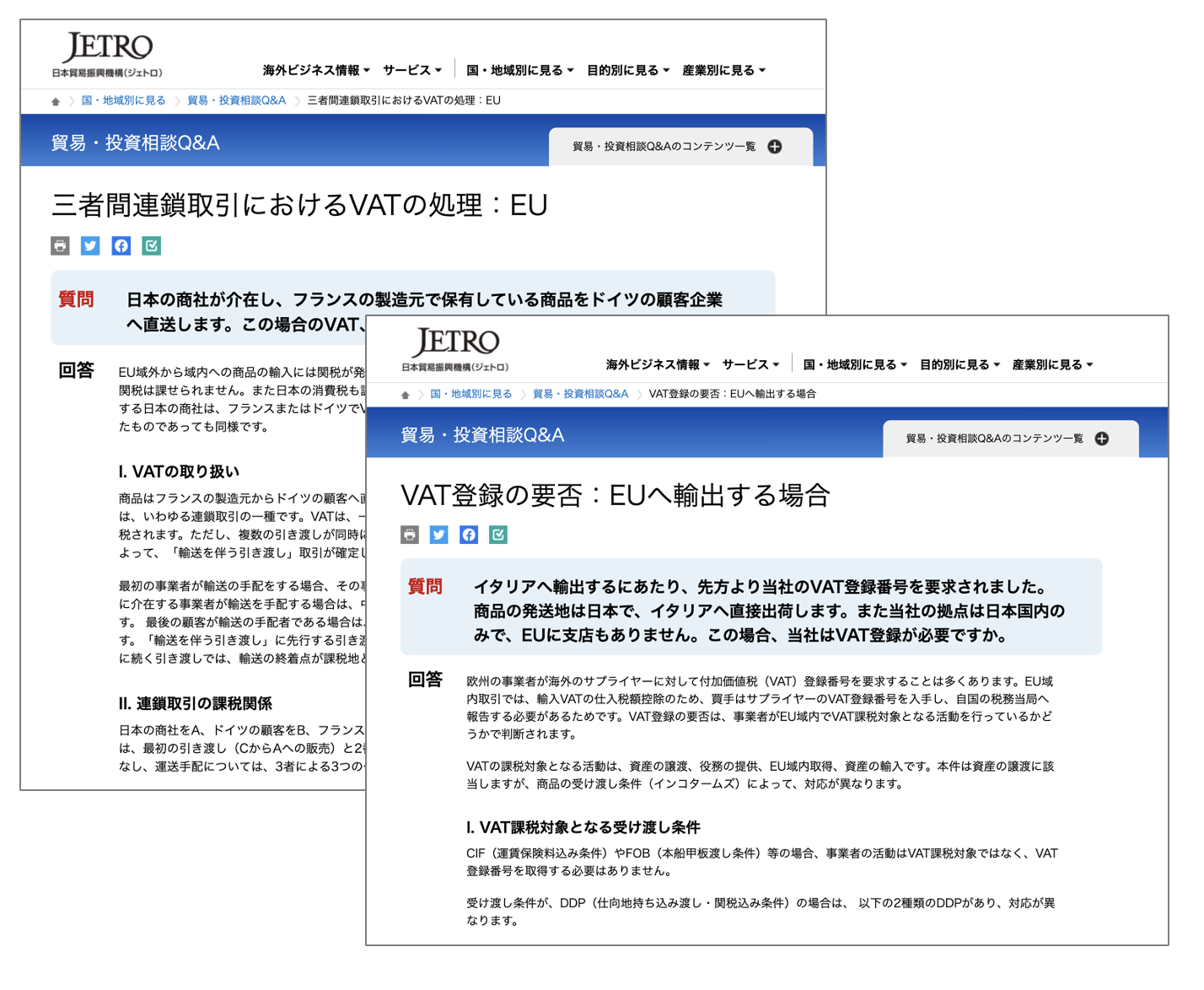1204x990 pixels.
Task: Open 国・地域別に見る menu in the front window
Action: point(855,365)
